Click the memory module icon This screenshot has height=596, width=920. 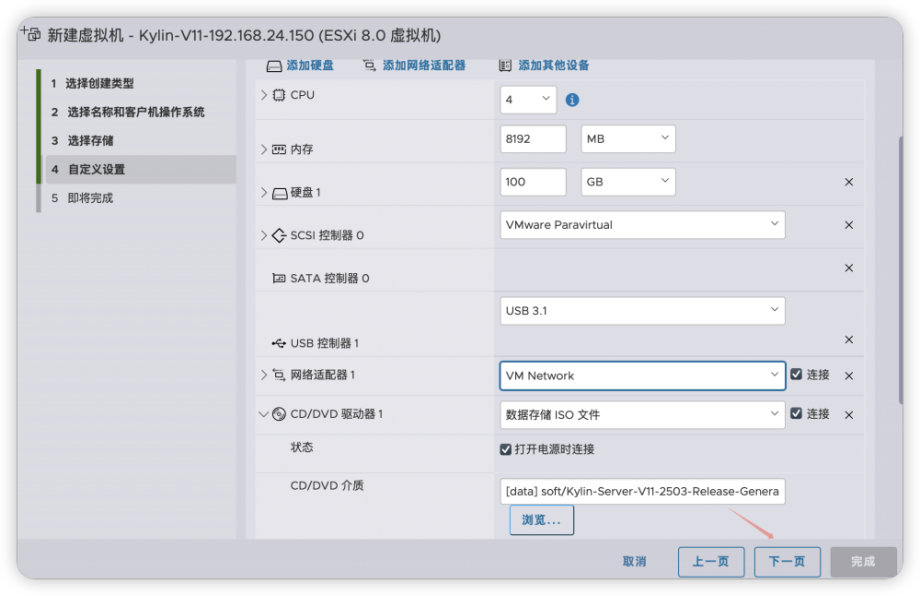(x=279, y=150)
